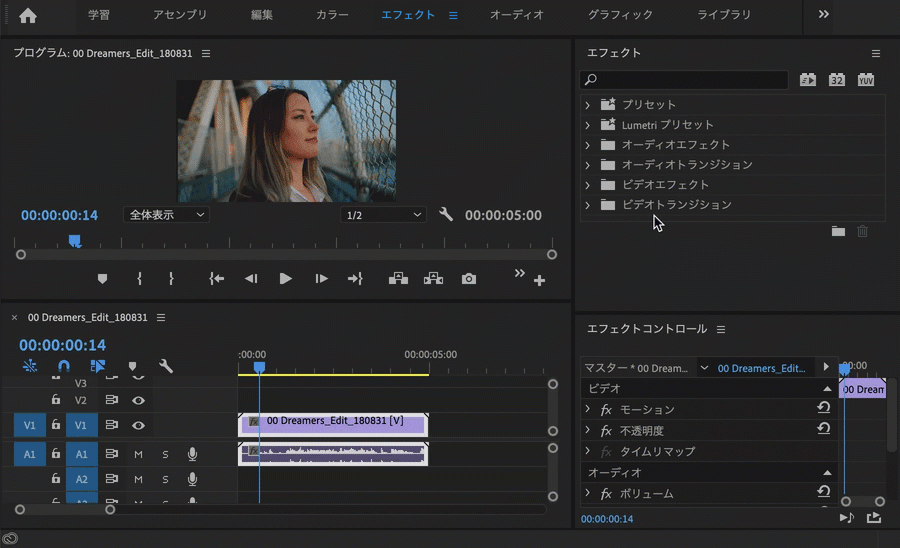Toggle nest sequence insert mode
Image resolution: width=900 pixels, height=548 pixels.
click(x=30, y=366)
